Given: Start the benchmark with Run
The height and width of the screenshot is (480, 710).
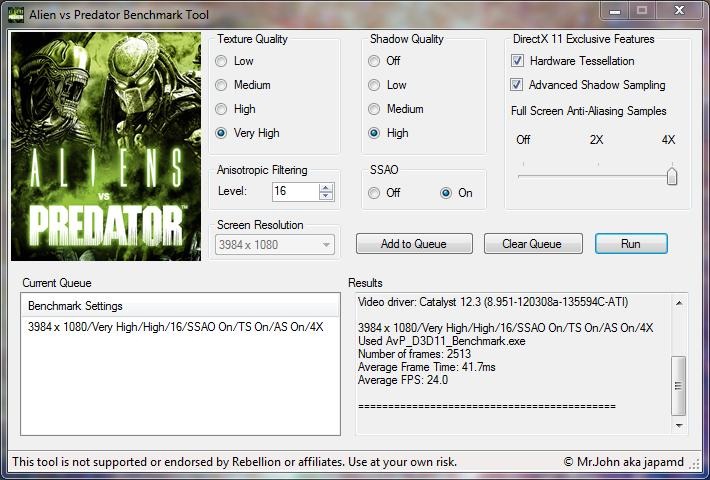Looking at the screenshot, I should pos(630,244).
